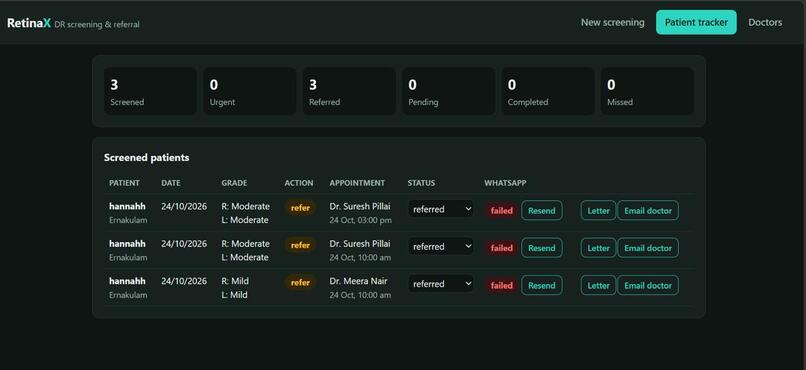Screen dimensions: 806x370
Task: Email doctor for the 03:00 pm appointment
Action: coord(648,211)
